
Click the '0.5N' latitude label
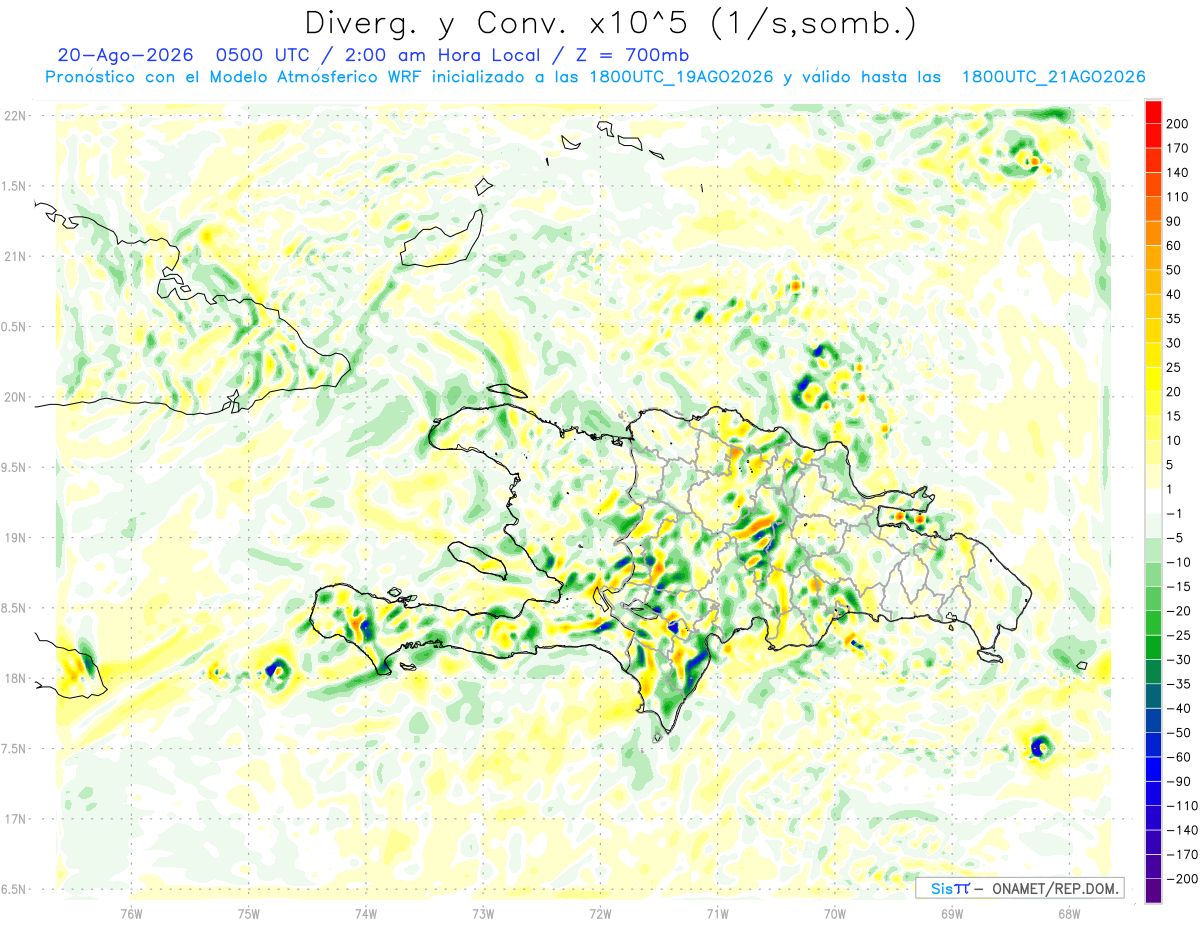tap(14, 327)
